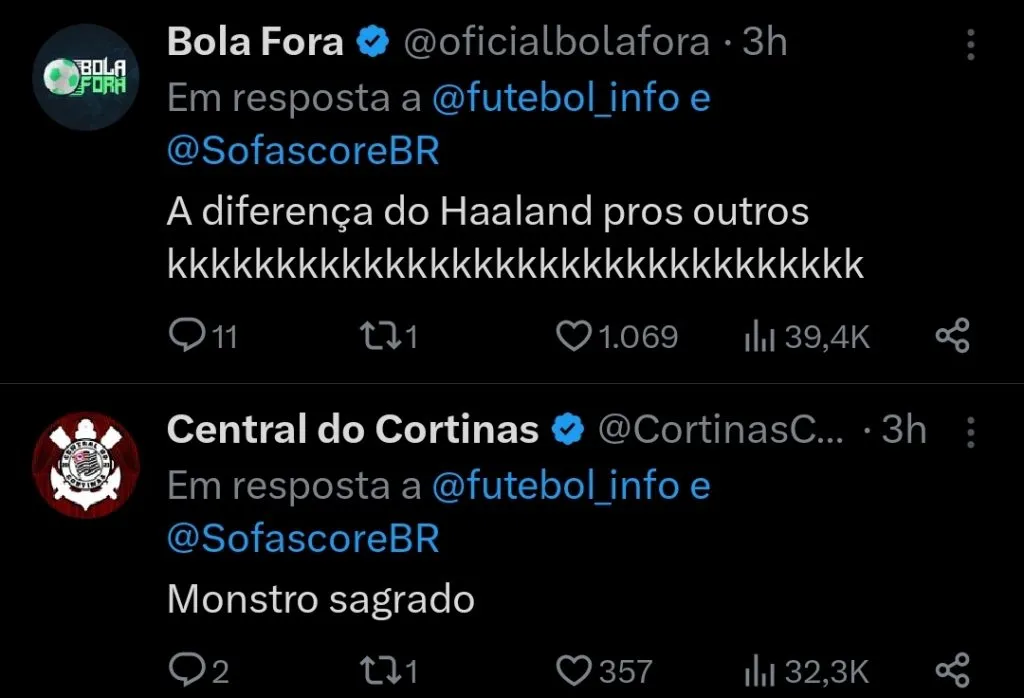Open the @SofascoreBR mention link
The width and height of the screenshot is (1024, 698).
(x=303, y=149)
